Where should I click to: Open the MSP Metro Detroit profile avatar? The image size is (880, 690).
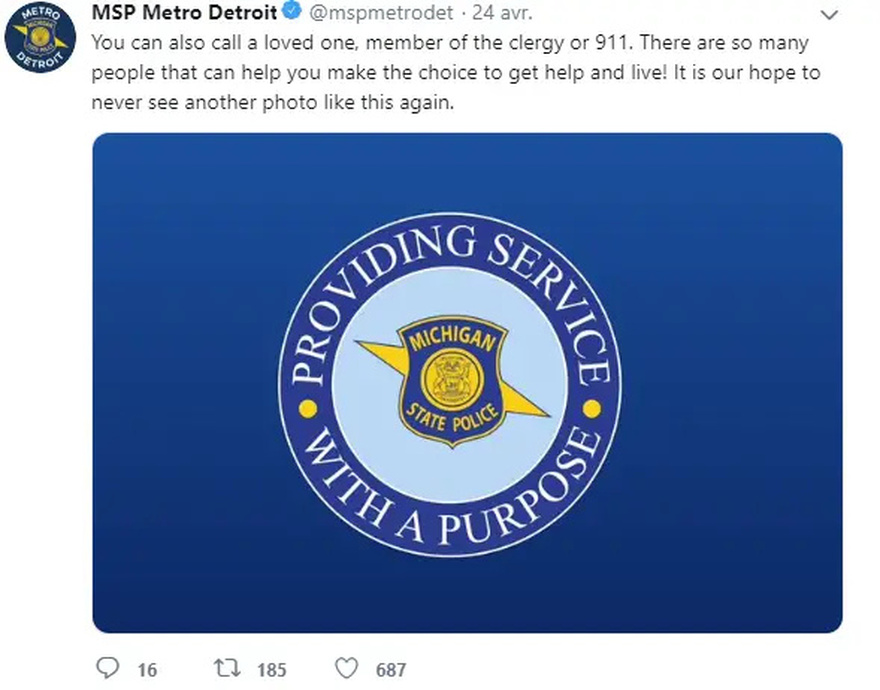coord(40,36)
